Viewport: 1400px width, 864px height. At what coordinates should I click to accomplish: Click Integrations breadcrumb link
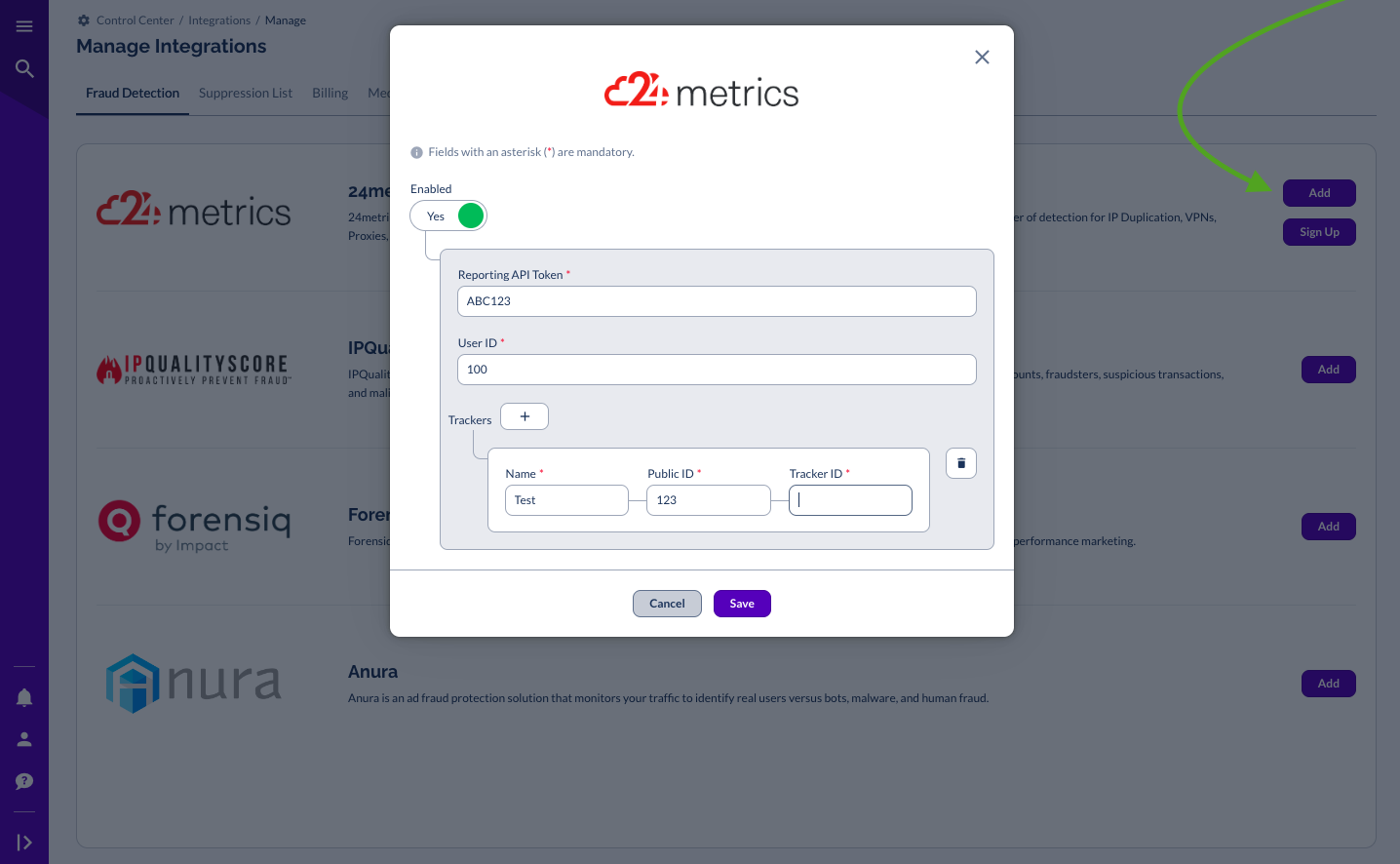click(x=219, y=20)
